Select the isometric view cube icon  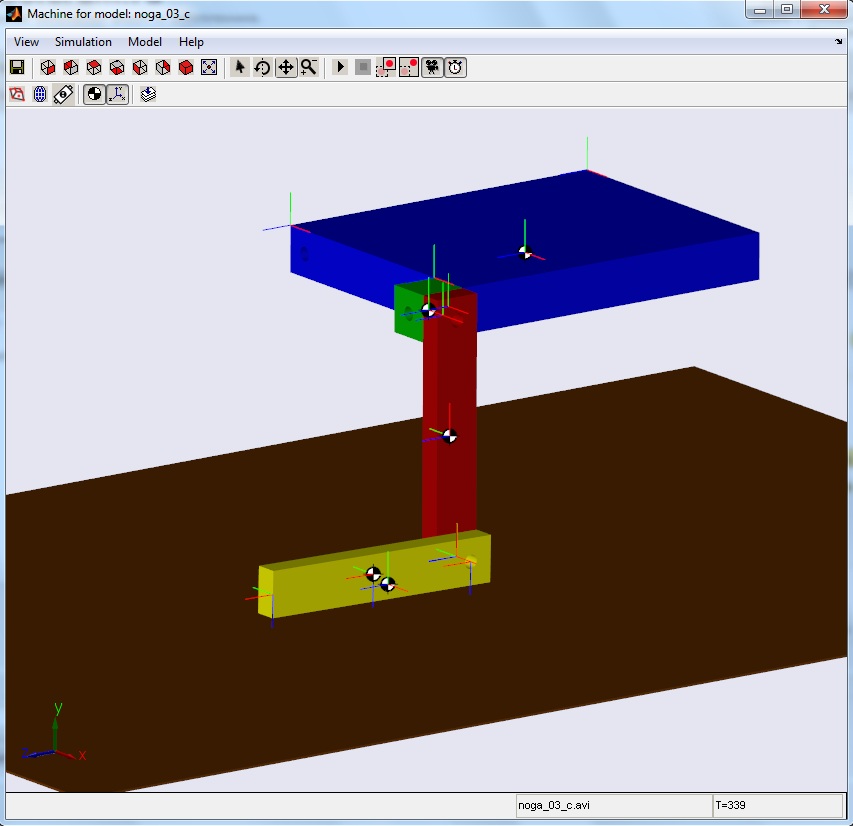point(185,67)
